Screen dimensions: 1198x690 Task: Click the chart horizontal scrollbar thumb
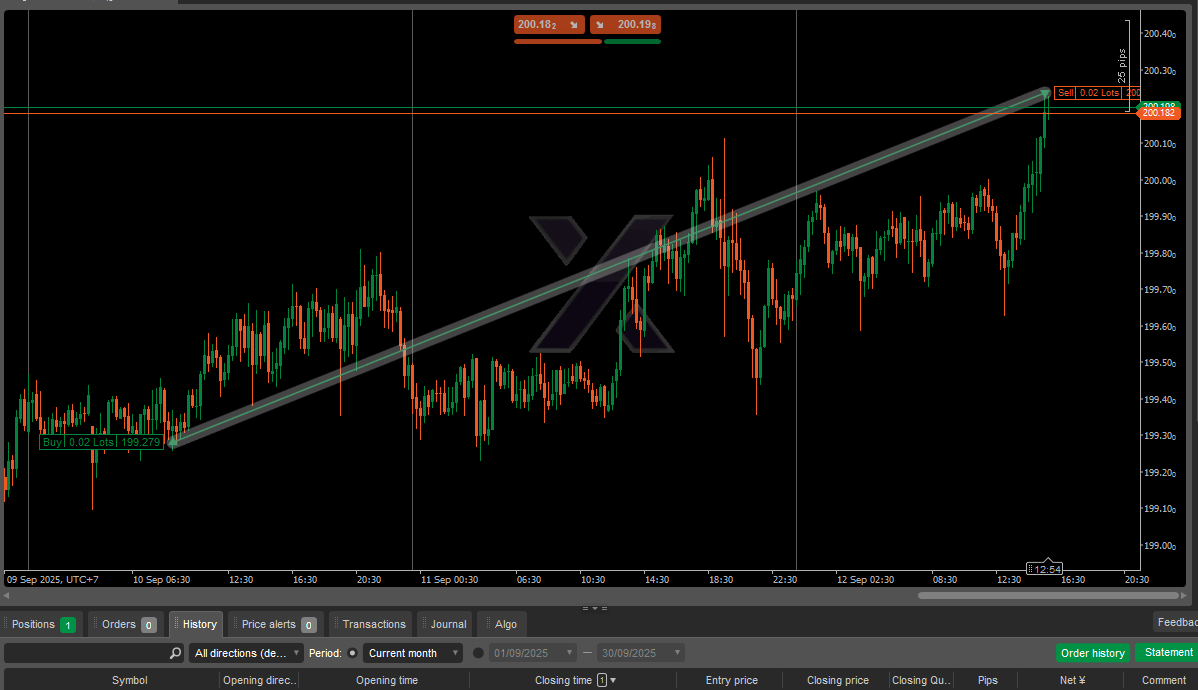click(1048, 596)
